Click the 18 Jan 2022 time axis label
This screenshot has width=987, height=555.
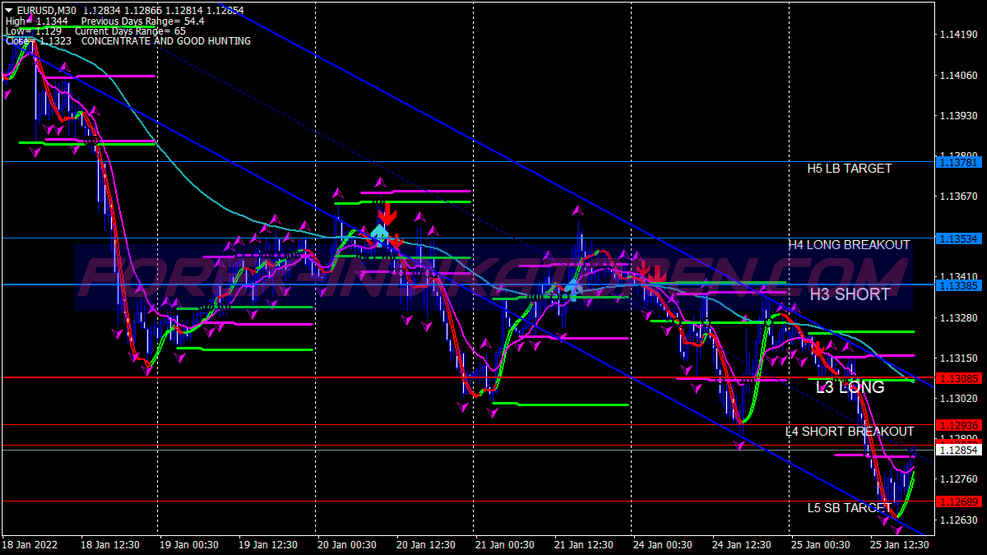[x=30, y=545]
